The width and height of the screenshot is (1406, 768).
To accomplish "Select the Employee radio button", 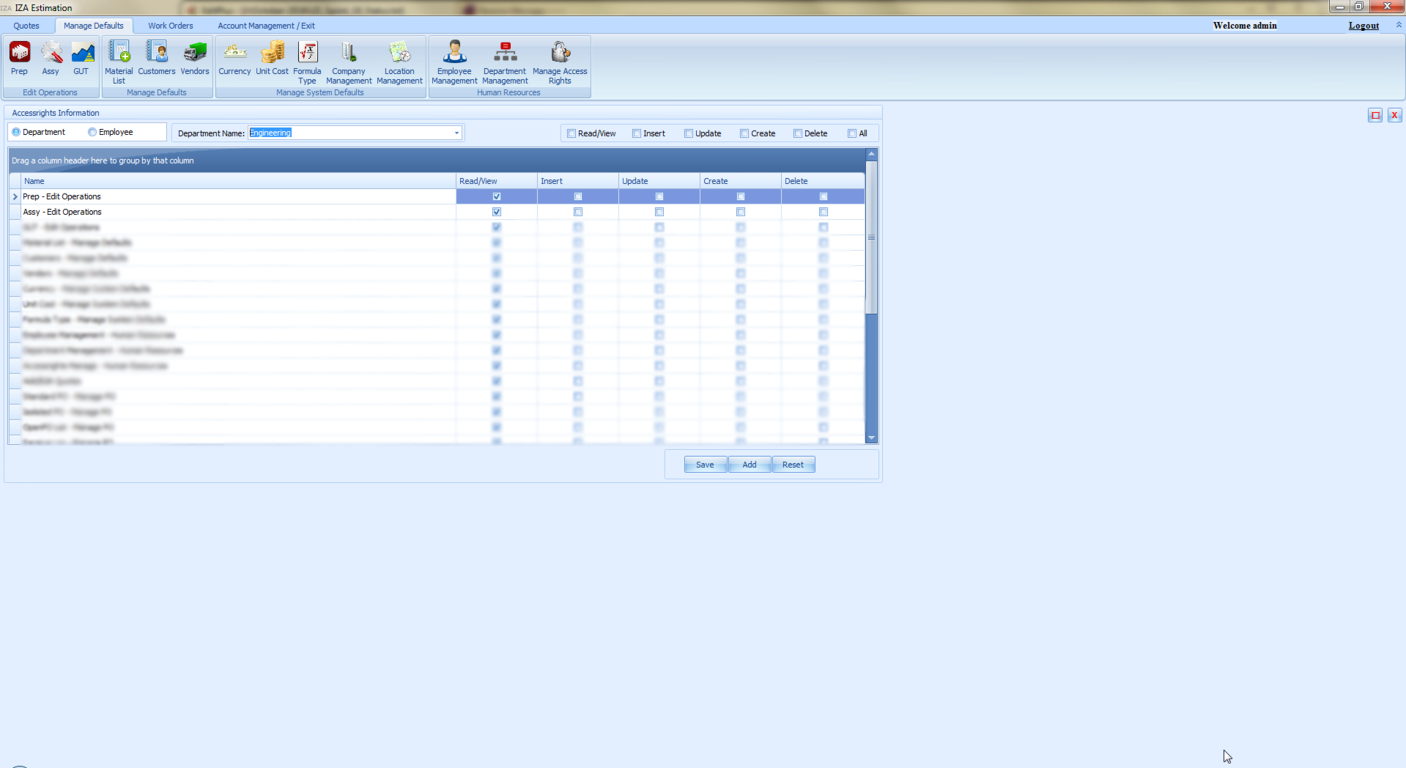I will tap(93, 132).
